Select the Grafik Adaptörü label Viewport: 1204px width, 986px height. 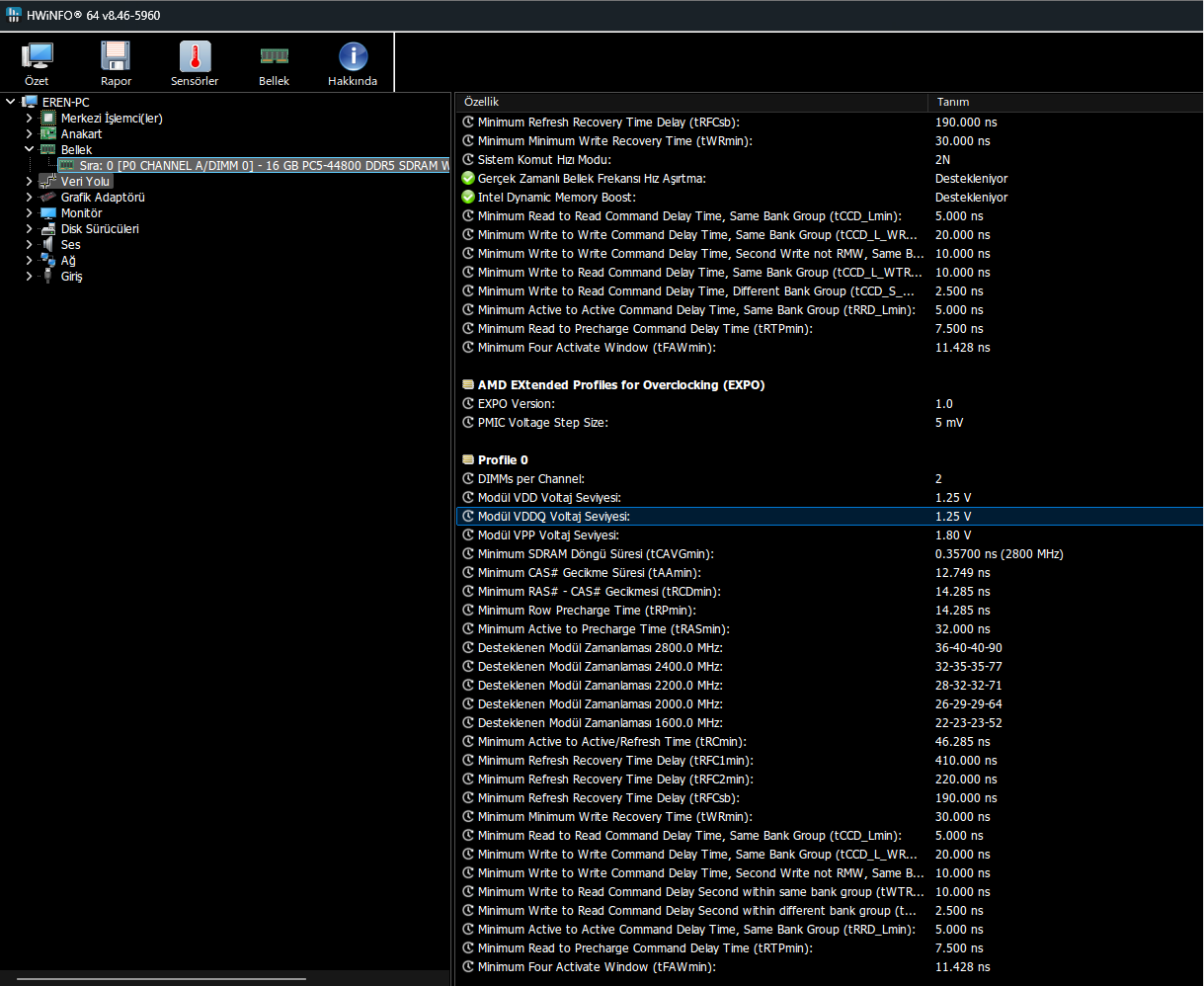pyautogui.click(x=103, y=197)
